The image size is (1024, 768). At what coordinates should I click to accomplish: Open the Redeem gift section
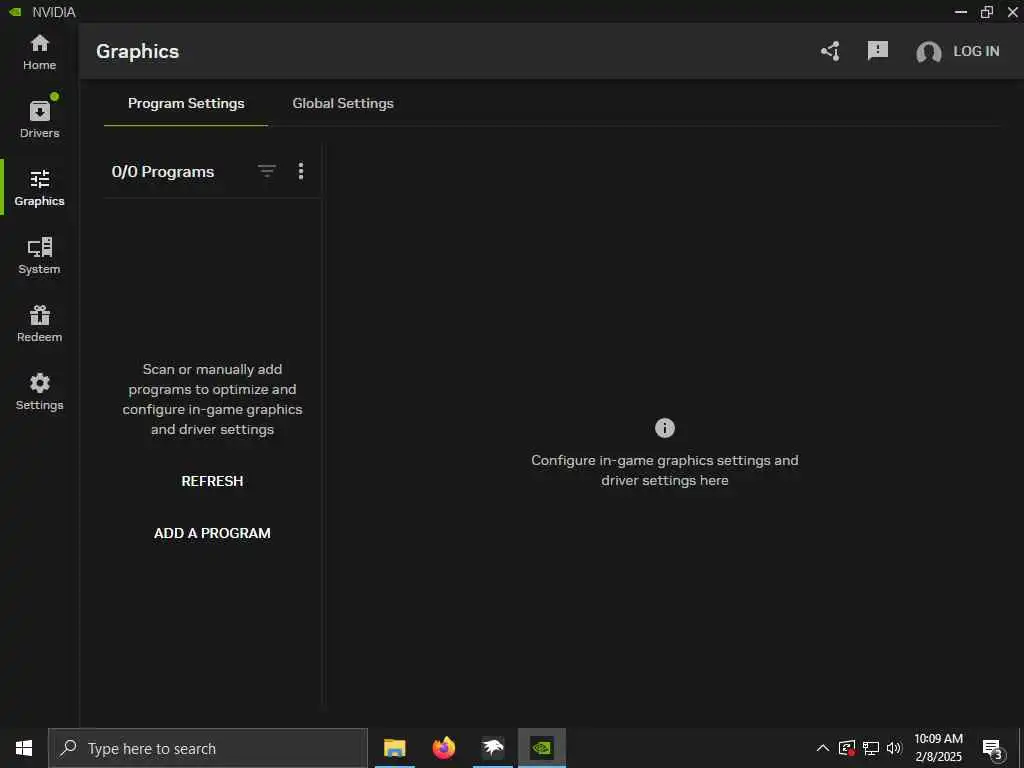pyautogui.click(x=39, y=323)
